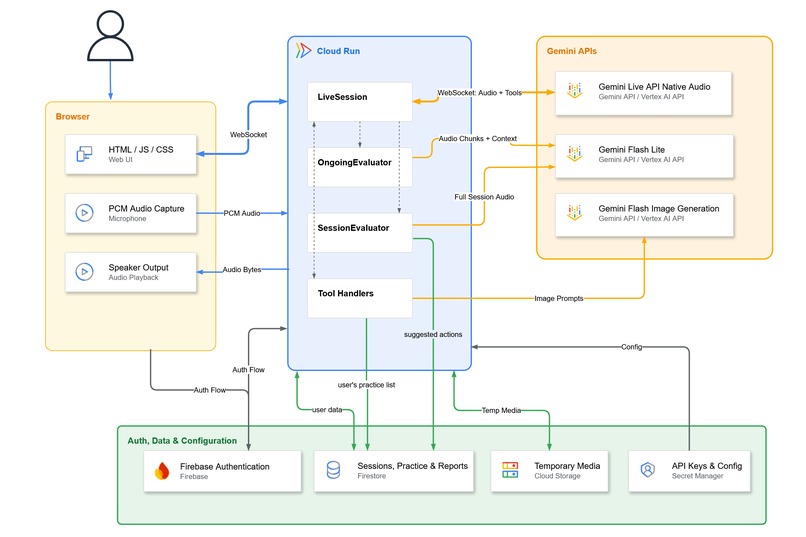806x537 pixels.
Task: Click the Cloud Storage Temporary Media icon
Action: point(510,470)
